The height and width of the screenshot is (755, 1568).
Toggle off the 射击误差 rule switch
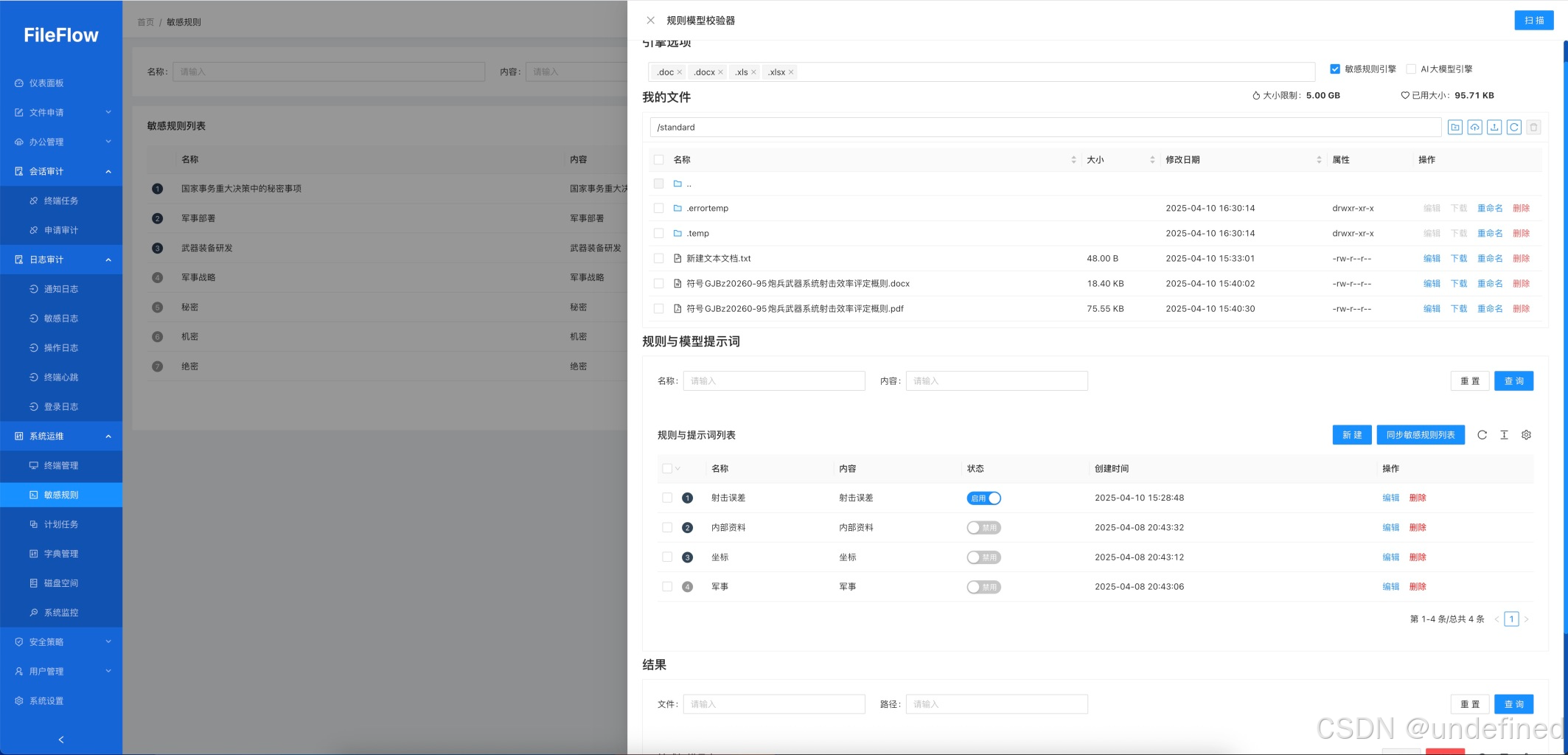coord(983,498)
